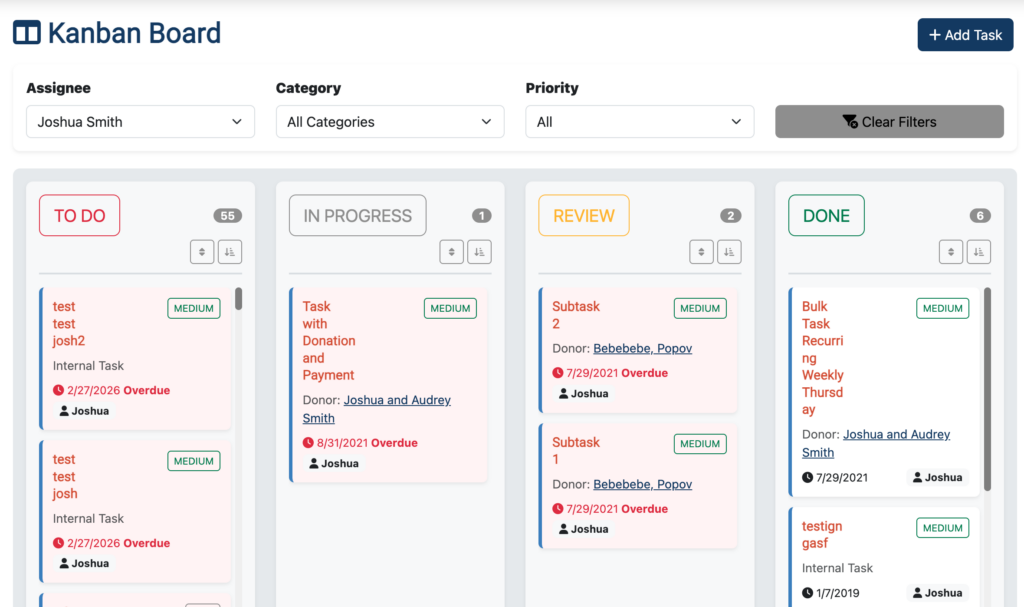Click the sort direction icon in IN PROGRESS column
This screenshot has width=1024, height=607.
click(451, 251)
